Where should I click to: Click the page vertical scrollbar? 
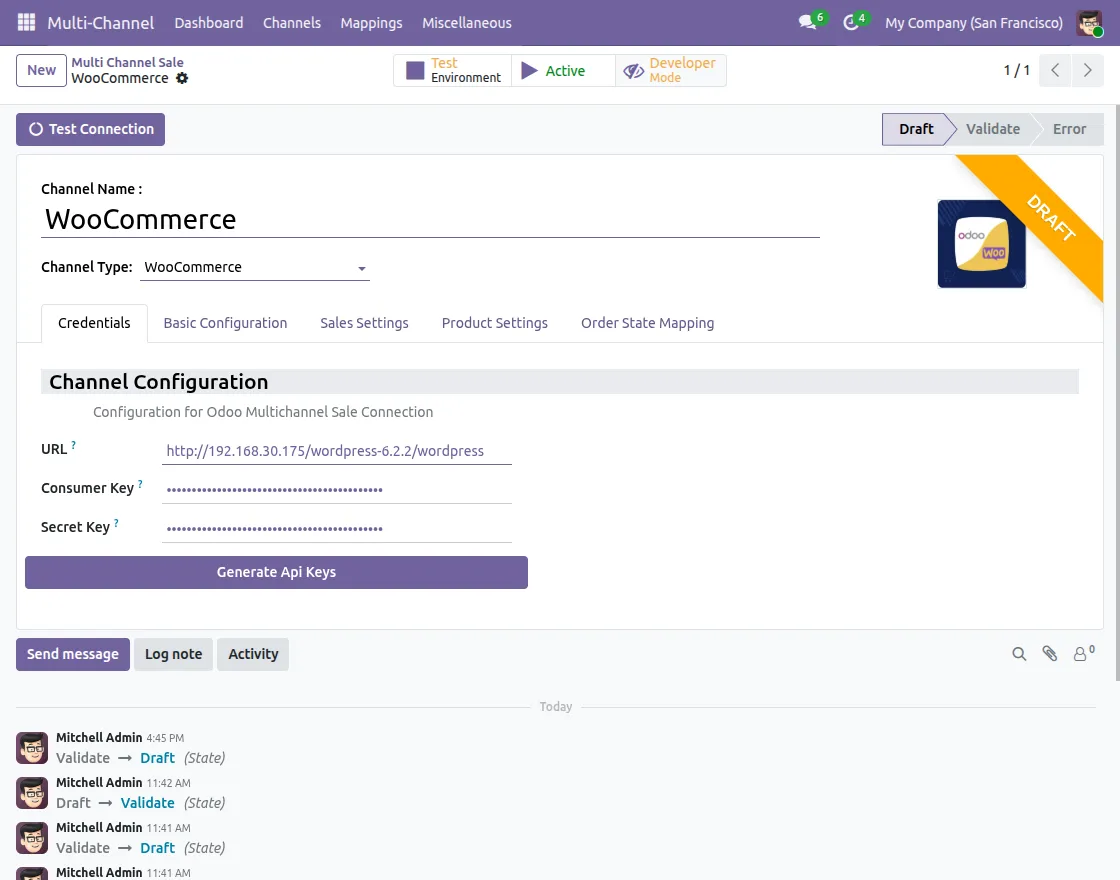tap(1116, 393)
